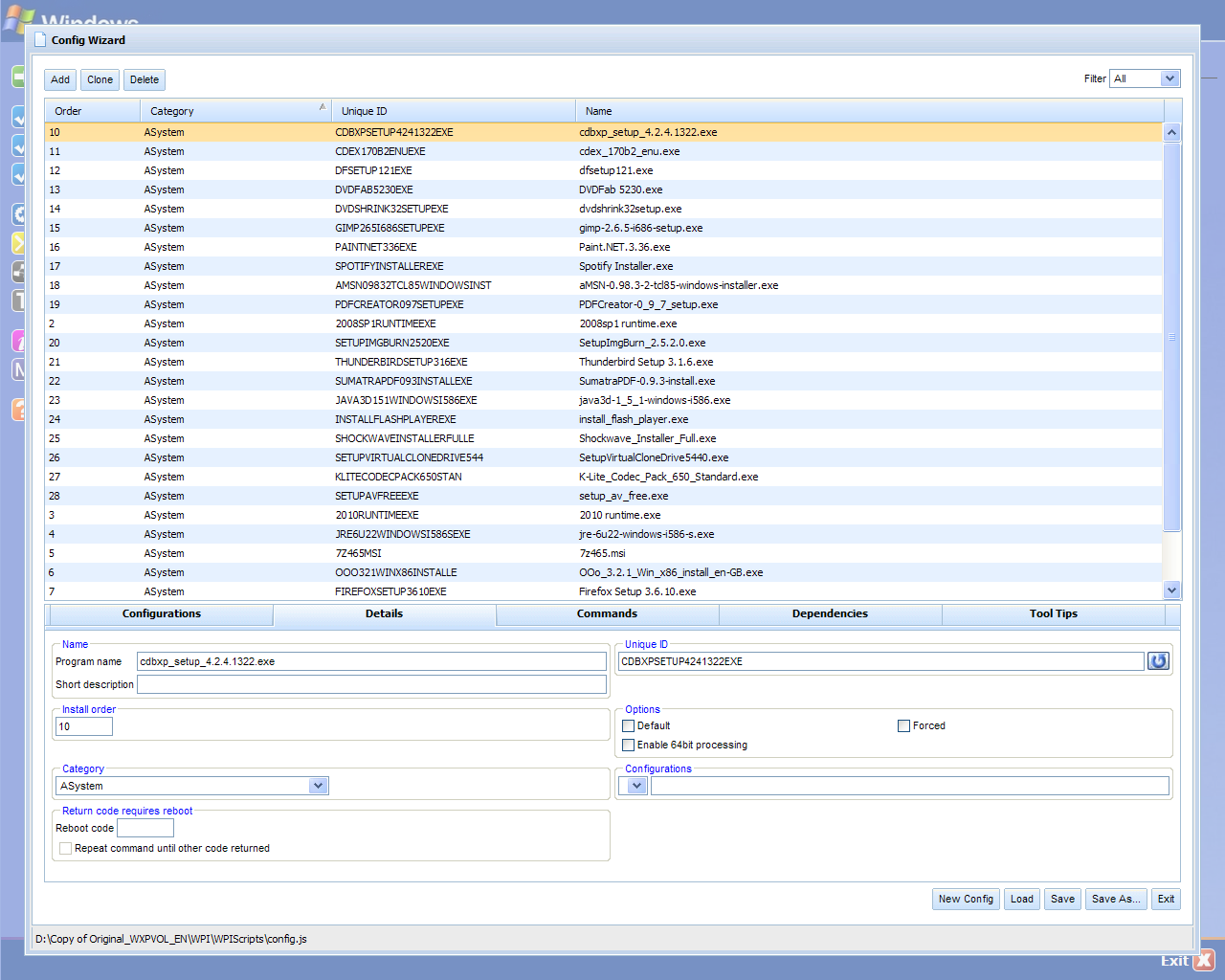Click the red X Exit icon behind the wizard
This screenshot has height=980, width=1225.
pyautogui.click(x=1204, y=960)
